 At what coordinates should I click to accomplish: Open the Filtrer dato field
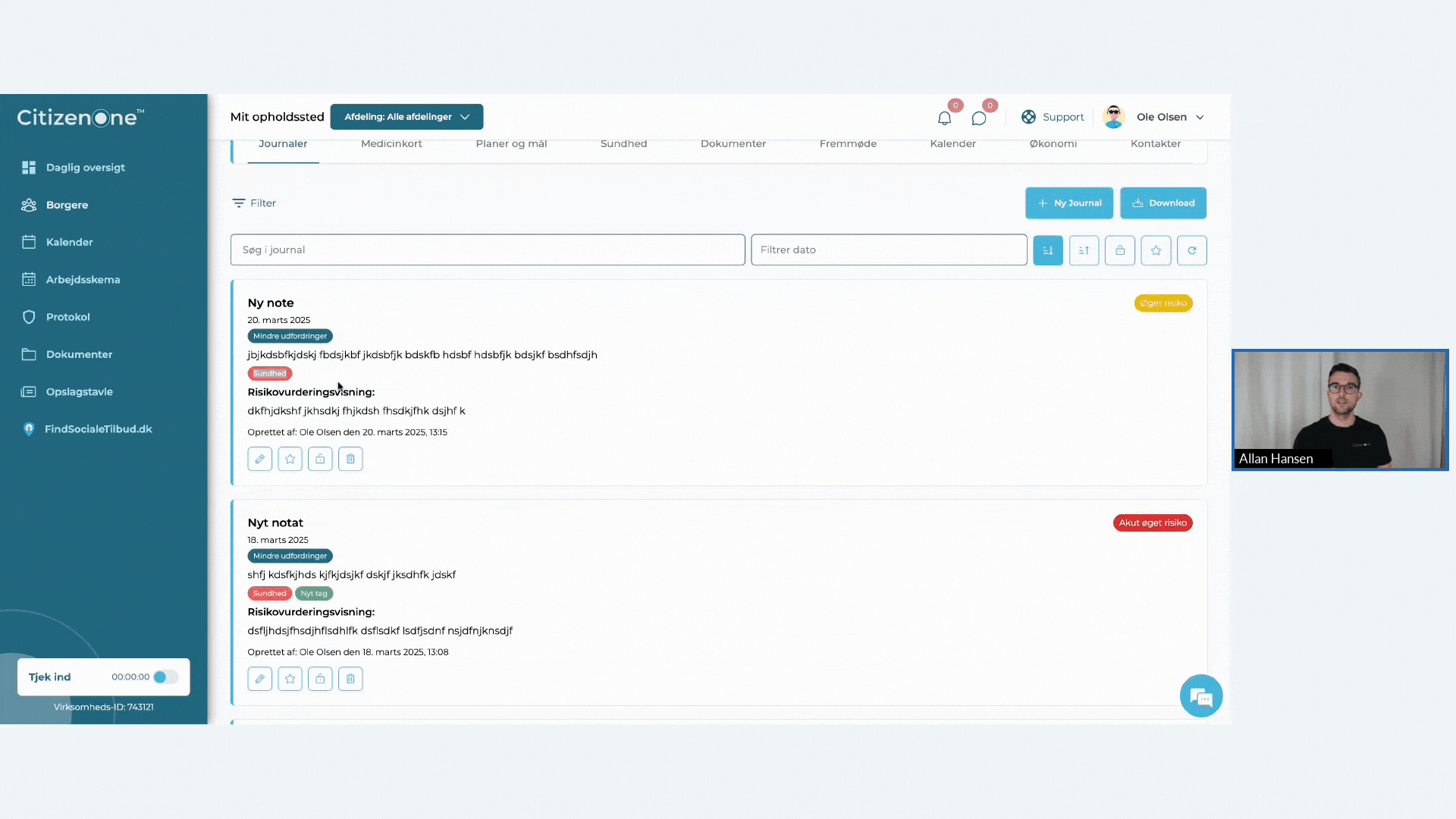point(889,249)
